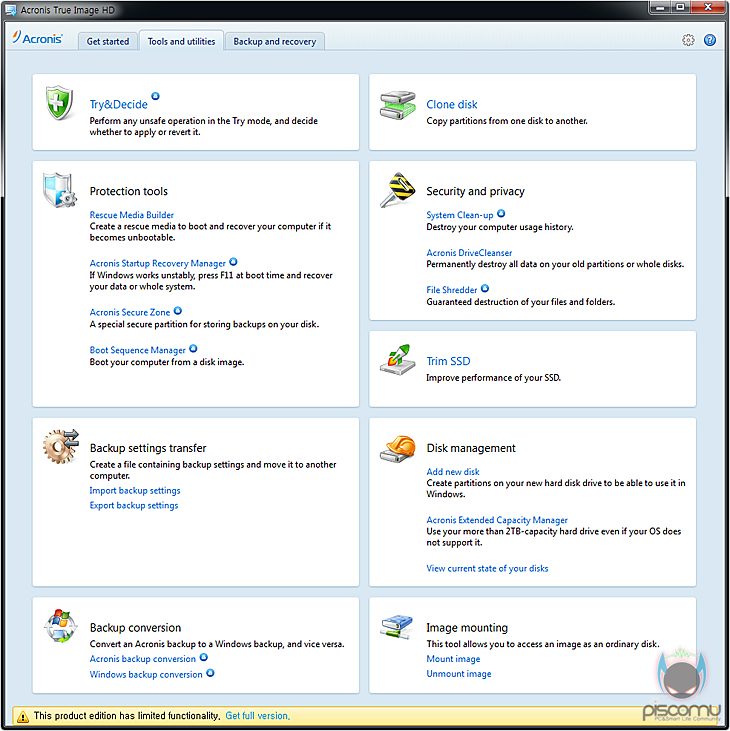Screen dimensions: 730x731
Task: Click the Disk management heading
Action: (471, 448)
